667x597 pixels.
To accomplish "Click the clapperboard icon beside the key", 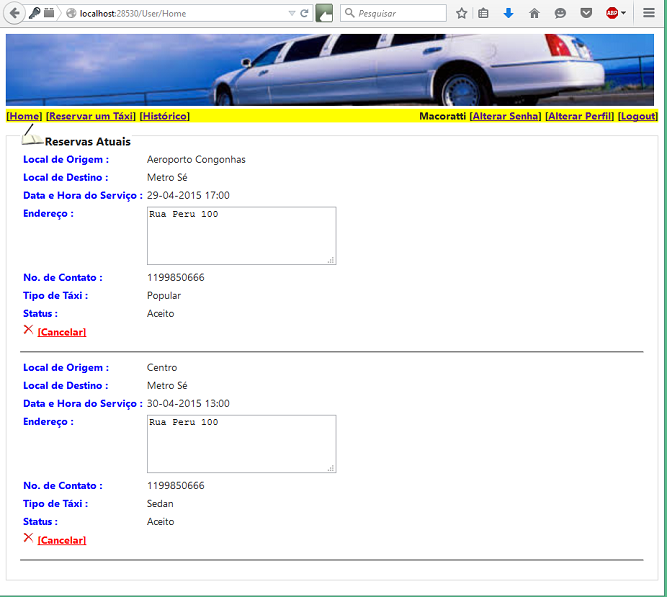I will tap(49, 13).
